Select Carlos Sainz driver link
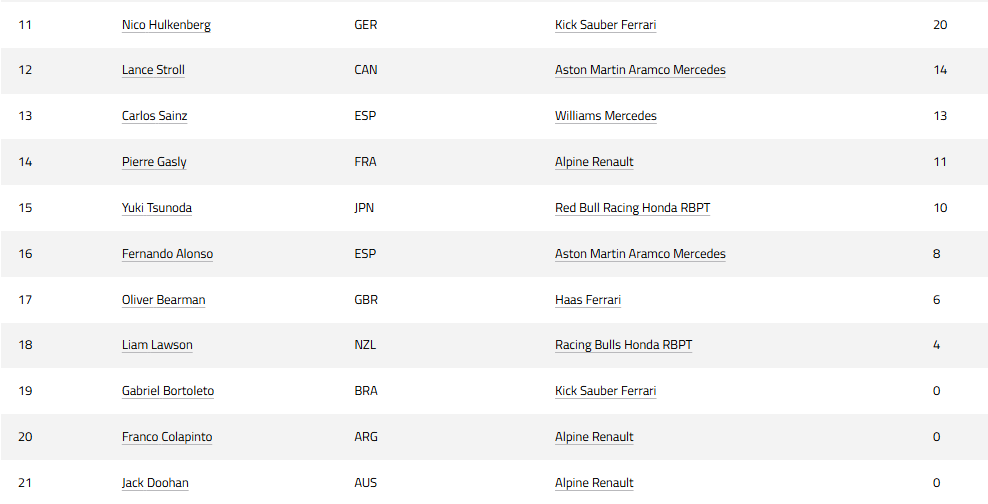The width and height of the screenshot is (988, 504). [154, 116]
